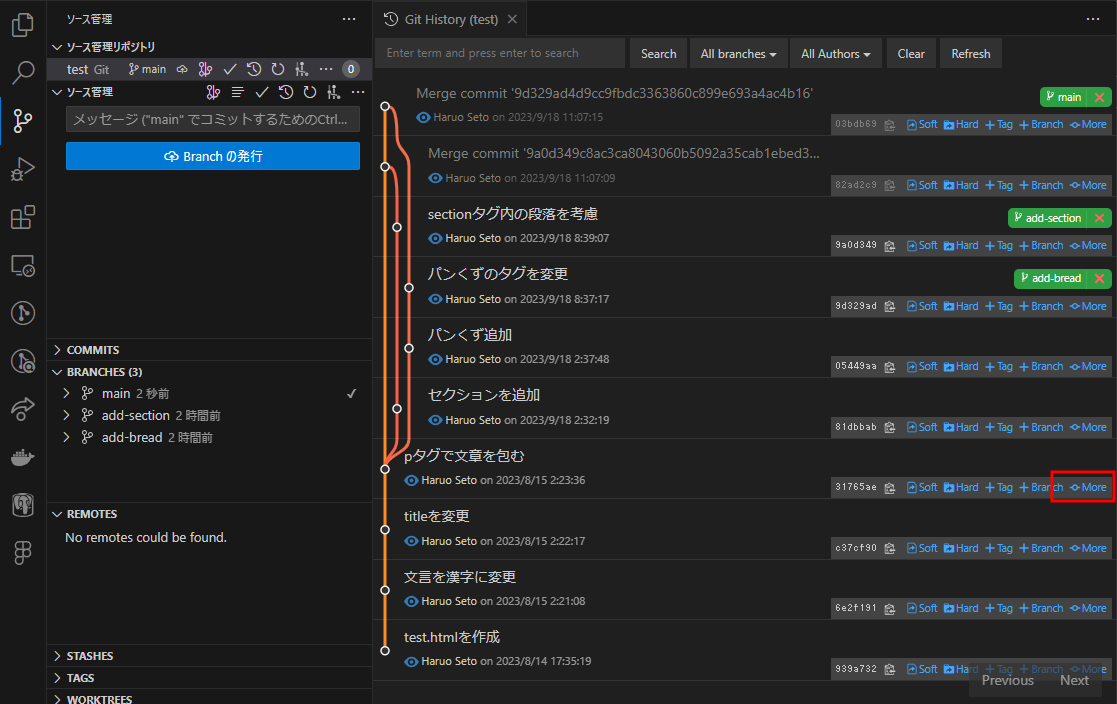Focus the Git History search term field
This screenshot has height=704, width=1117.
pyautogui.click(x=500, y=53)
